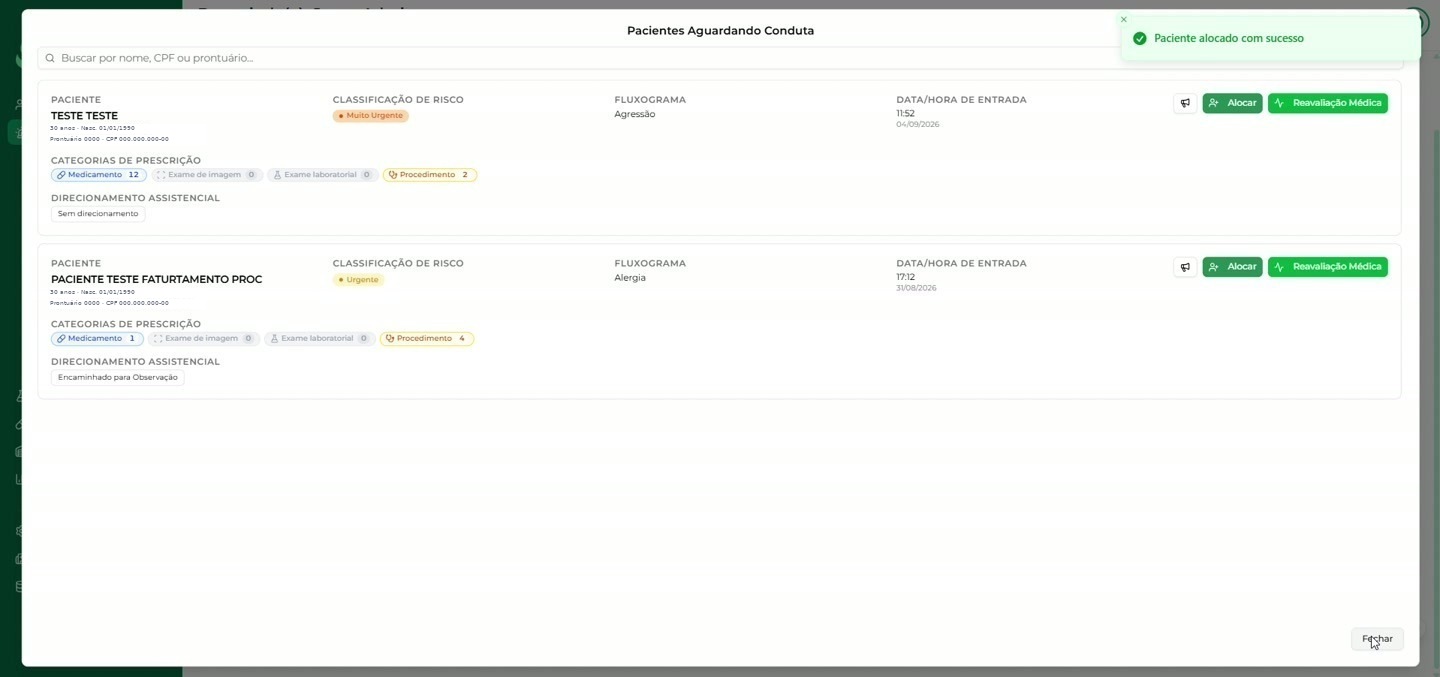Close the dialog with the Fechar button
1440x677 pixels.
pyautogui.click(x=1377, y=639)
